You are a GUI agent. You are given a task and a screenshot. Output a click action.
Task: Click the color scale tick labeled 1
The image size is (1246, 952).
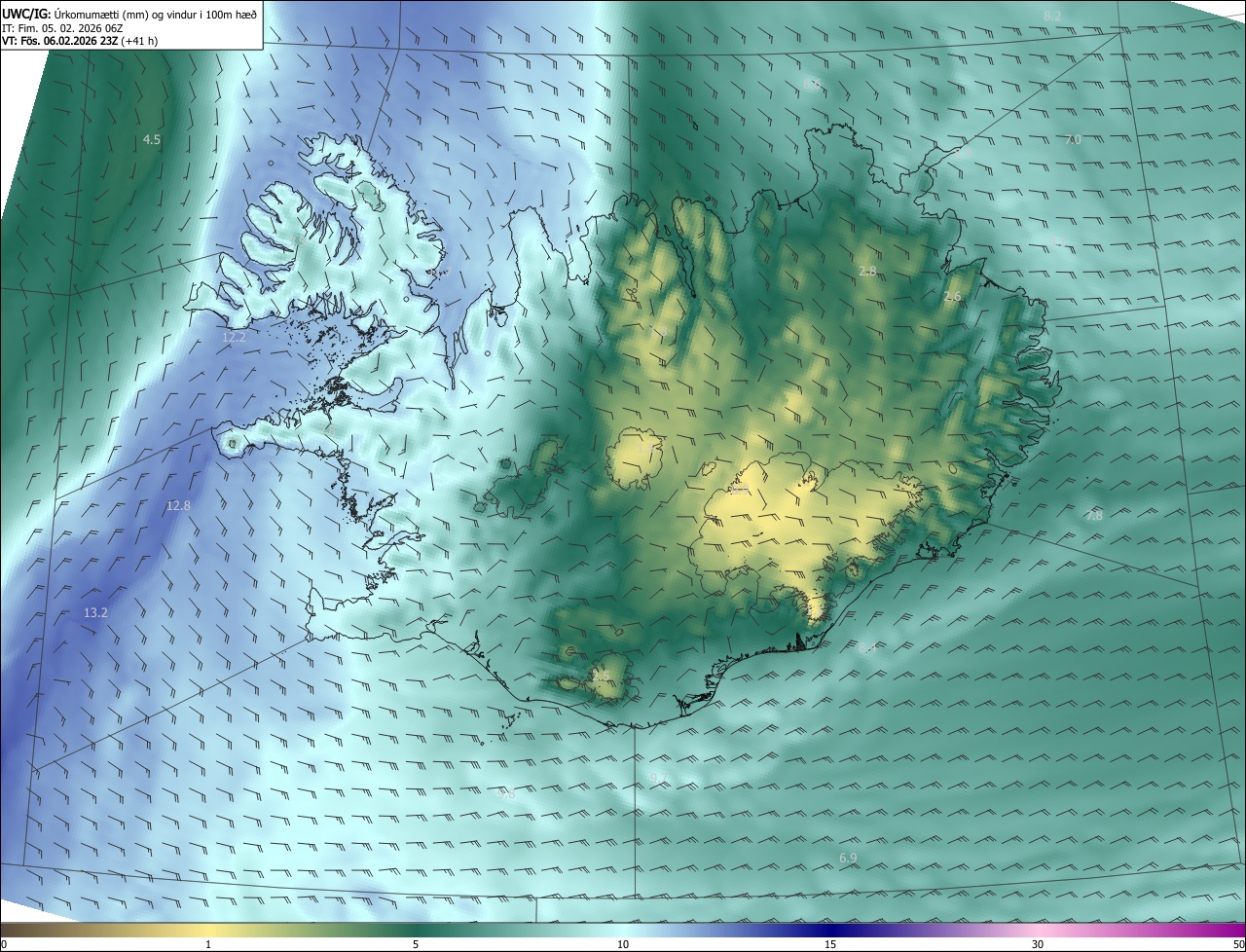click(x=208, y=944)
